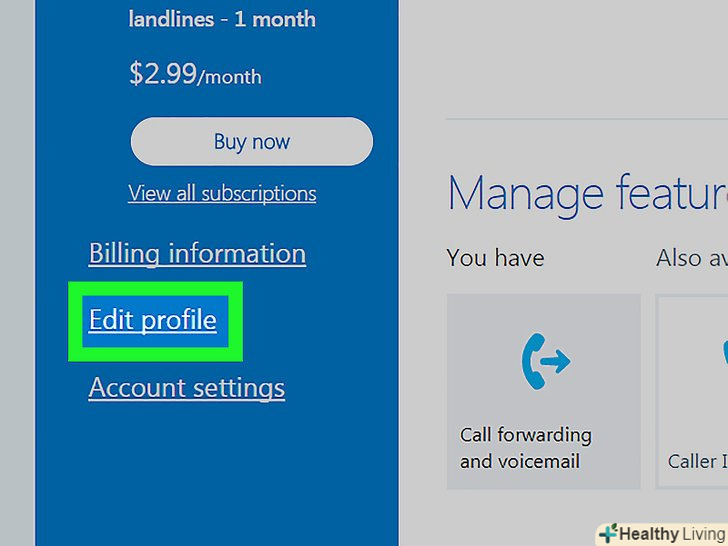Image resolution: width=728 pixels, height=546 pixels.
Task: Open the Caller ID feature tile
Action: [692, 391]
